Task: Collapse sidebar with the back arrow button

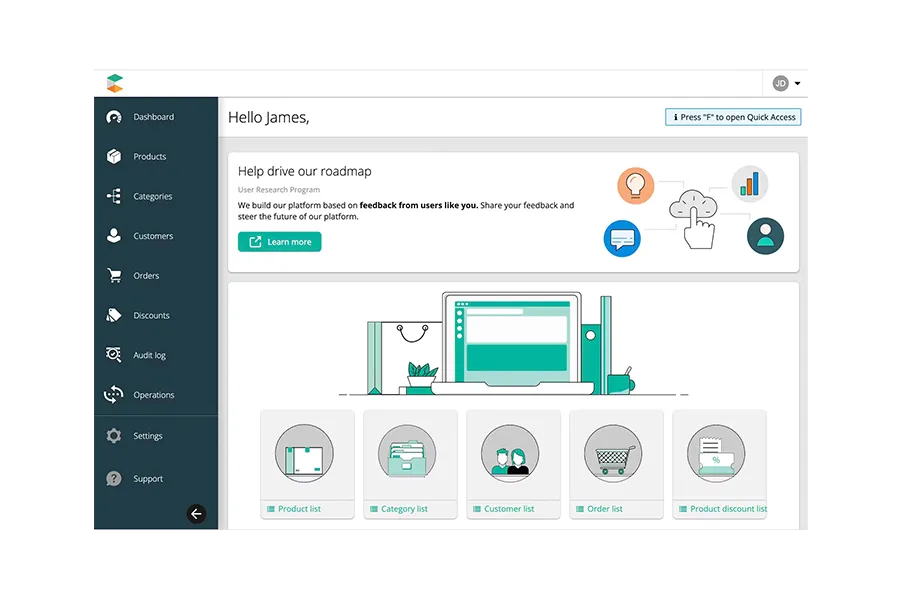Action: pyautogui.click(x=196, y=514)
